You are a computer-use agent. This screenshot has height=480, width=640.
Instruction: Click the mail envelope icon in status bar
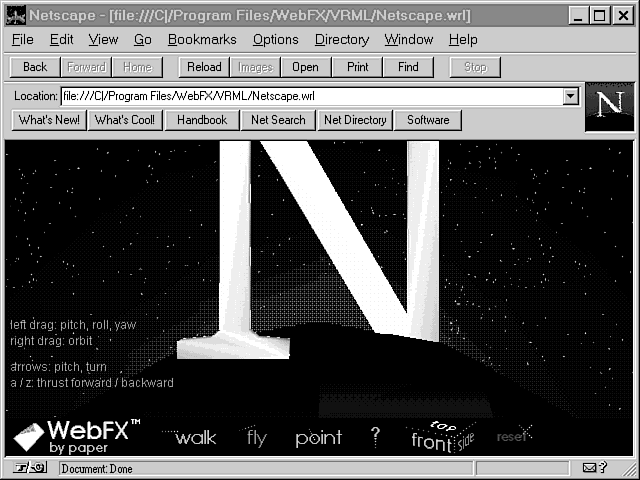tap(589, 467)
